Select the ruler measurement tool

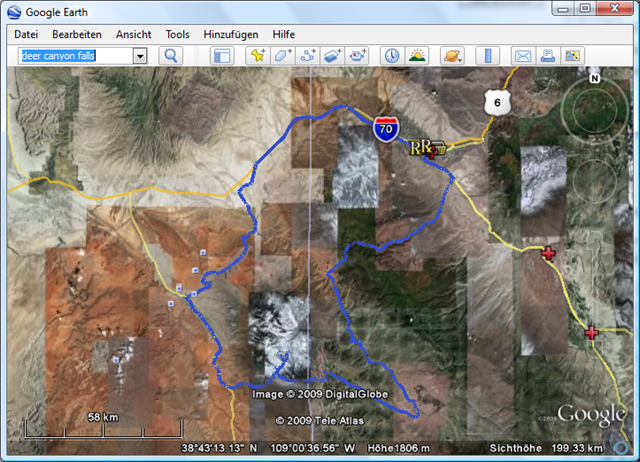point(487,56)
